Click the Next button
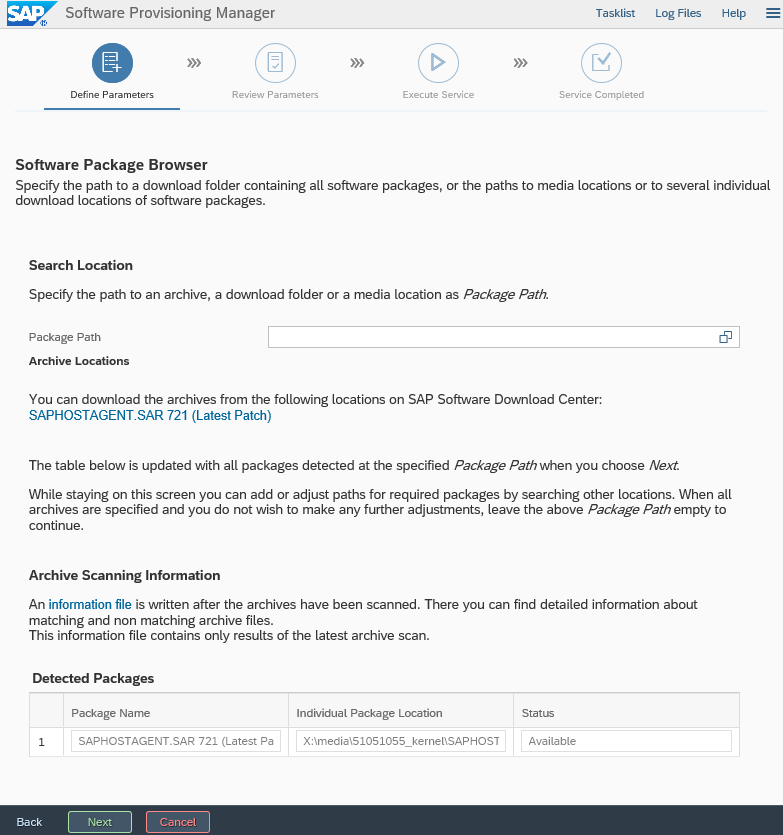 pos(100,822)
